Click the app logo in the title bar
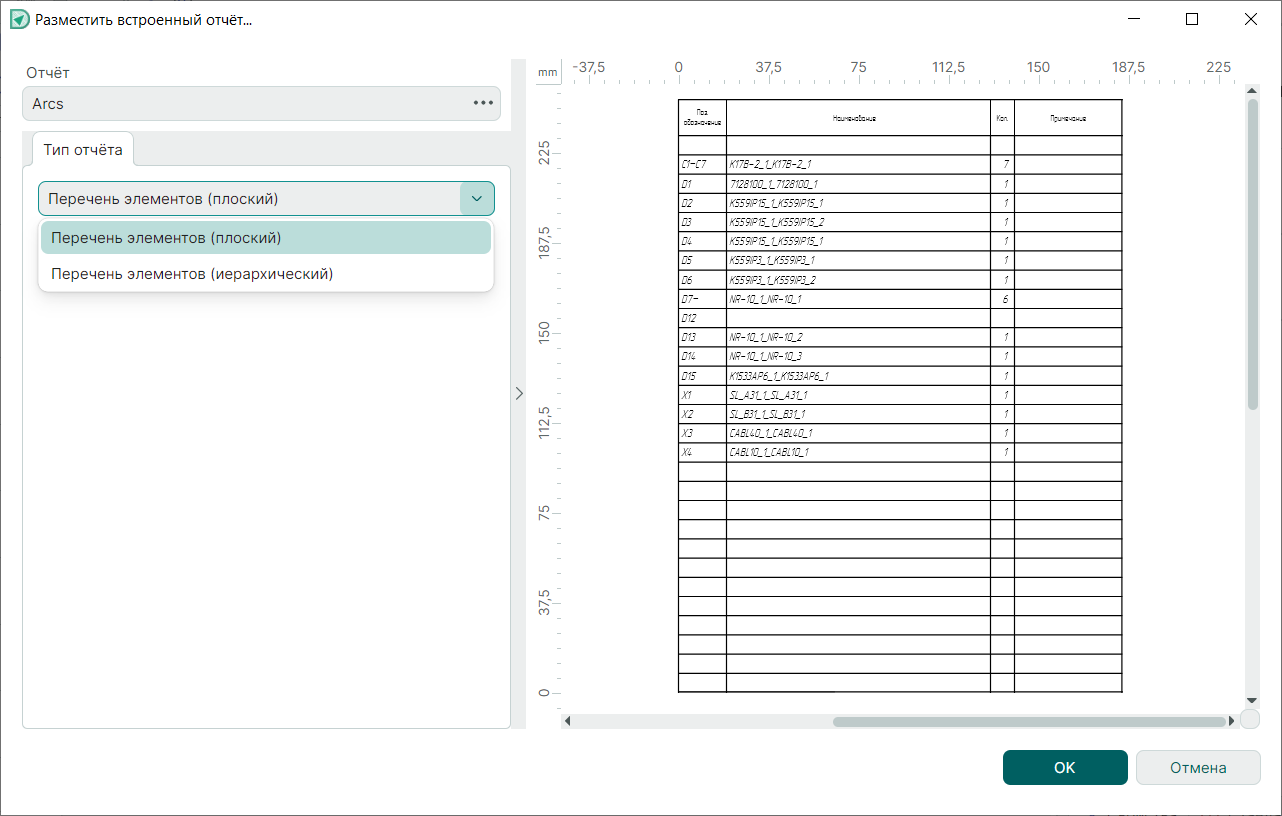 tap(19, 20)
